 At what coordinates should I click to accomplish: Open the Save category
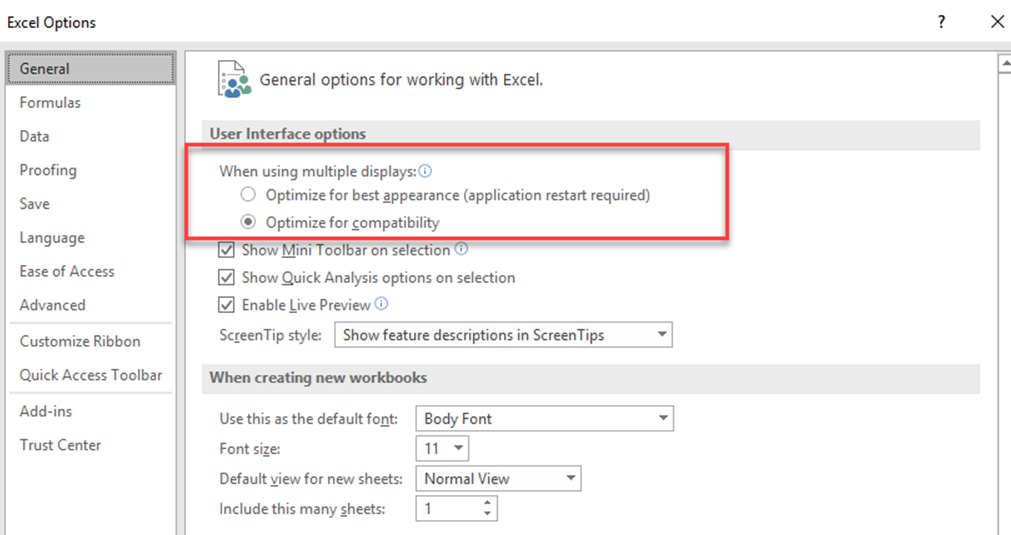[x=91, y=204]
